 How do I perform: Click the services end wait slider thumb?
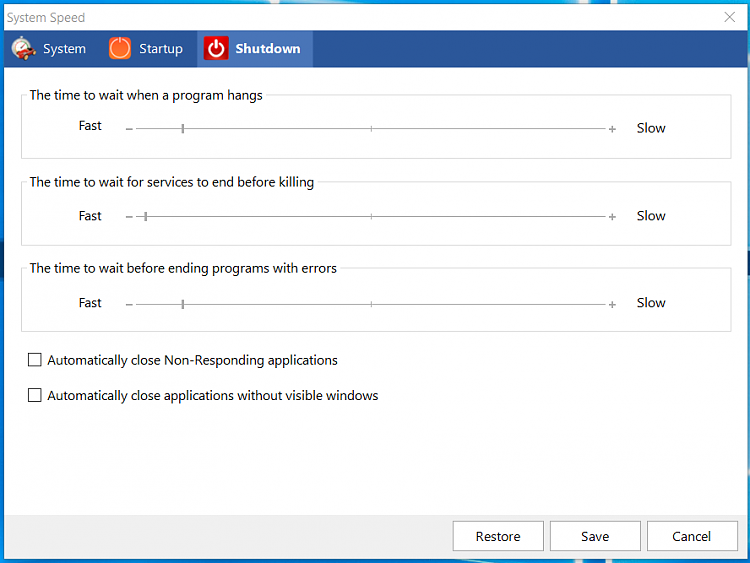(146, 217)
